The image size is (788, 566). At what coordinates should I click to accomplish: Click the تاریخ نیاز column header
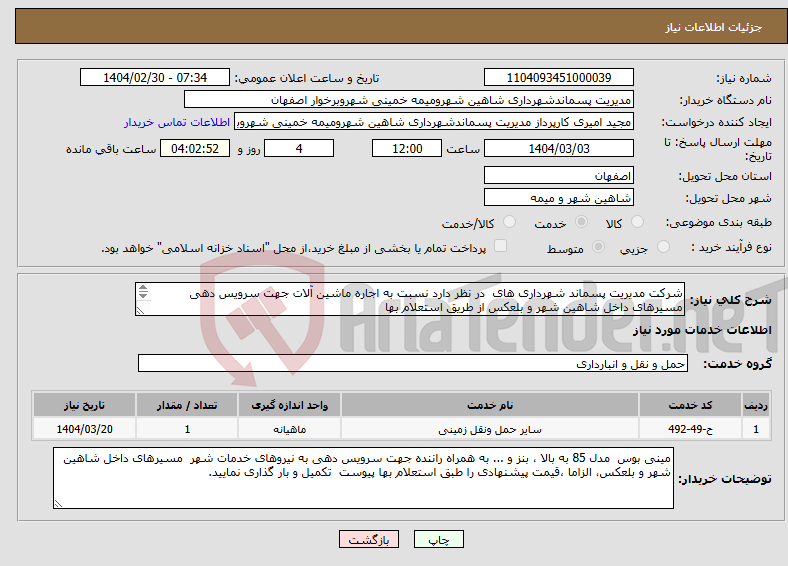(x=84, y=405)
